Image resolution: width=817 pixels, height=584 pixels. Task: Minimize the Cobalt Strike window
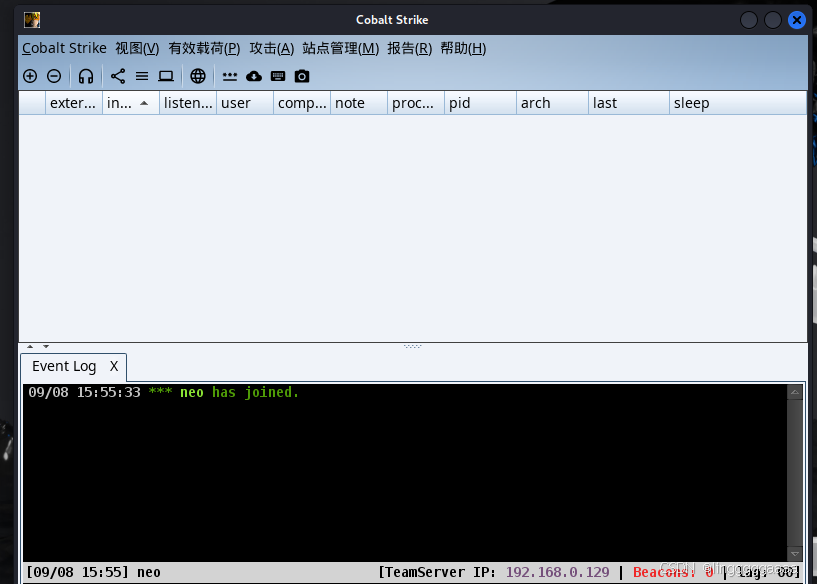(x=749, y=20)
